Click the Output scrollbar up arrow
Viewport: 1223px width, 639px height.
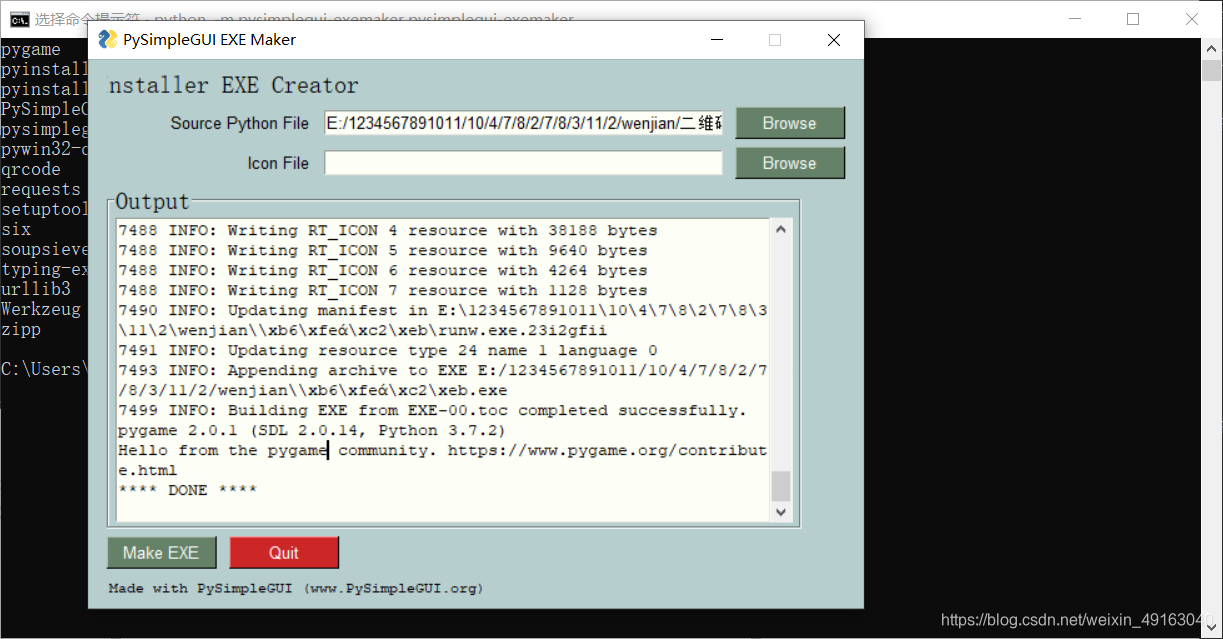pyautogui.click(x=781, y=230)
